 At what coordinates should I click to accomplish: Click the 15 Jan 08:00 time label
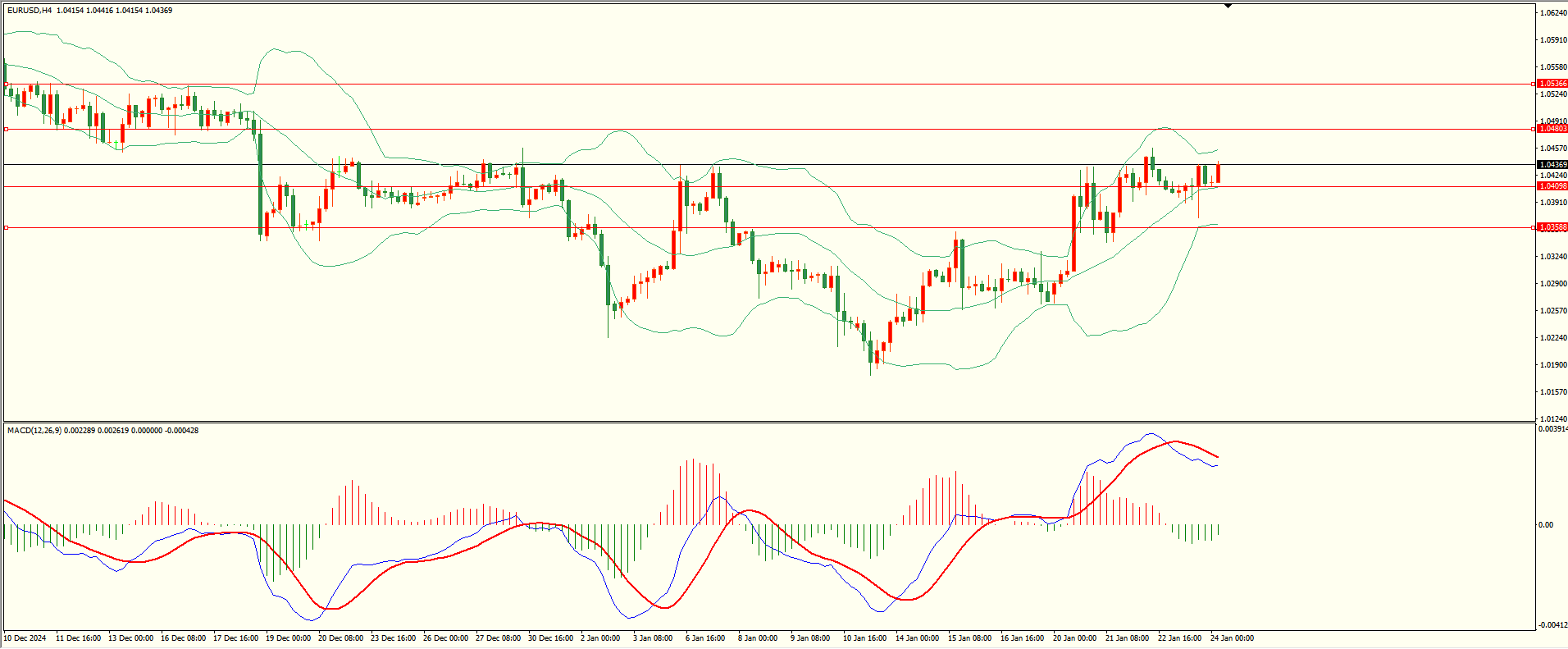pyautogui.click(x=969, y=638)
